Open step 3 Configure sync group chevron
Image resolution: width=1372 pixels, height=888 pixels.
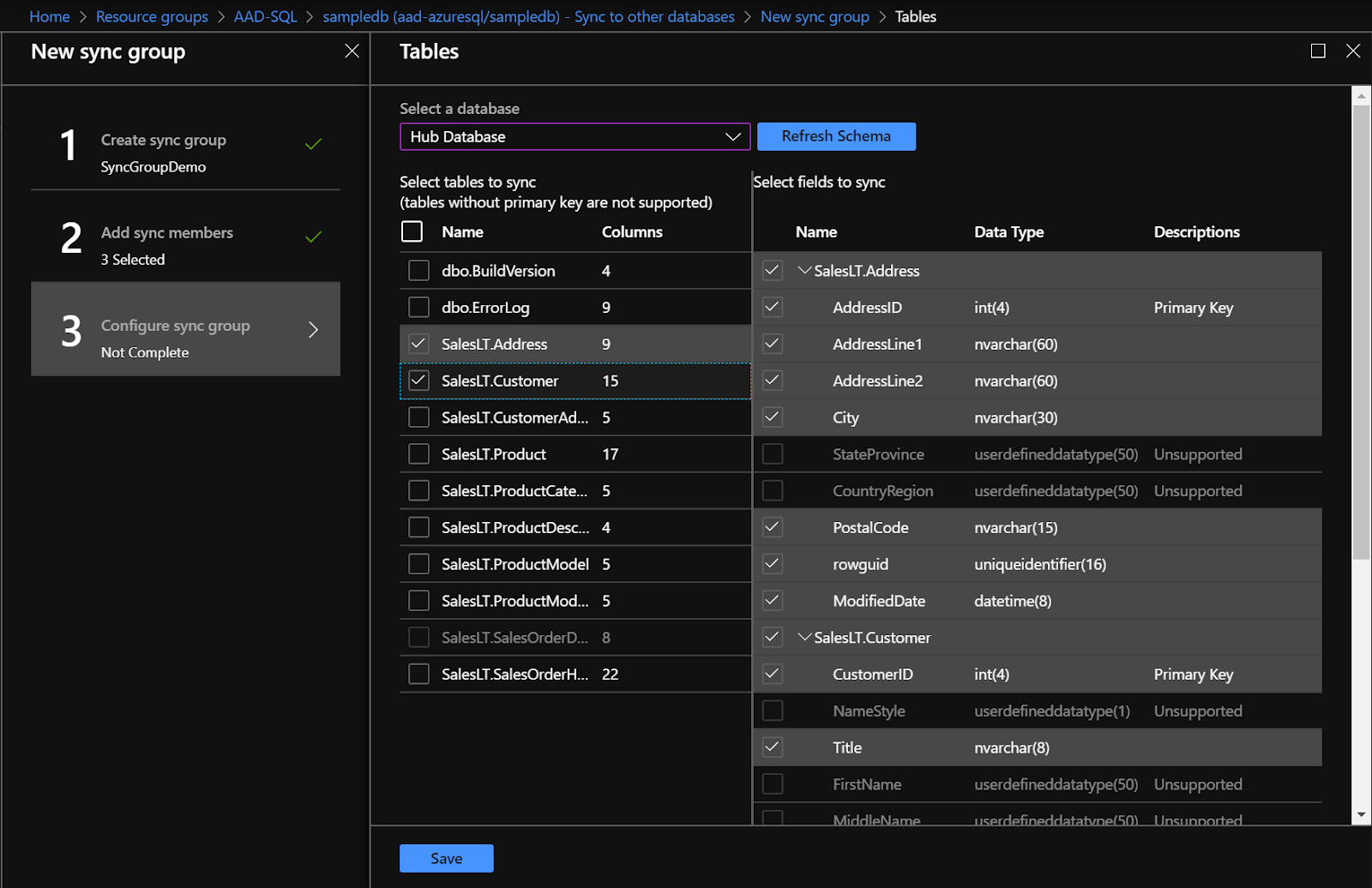point(313,330)
